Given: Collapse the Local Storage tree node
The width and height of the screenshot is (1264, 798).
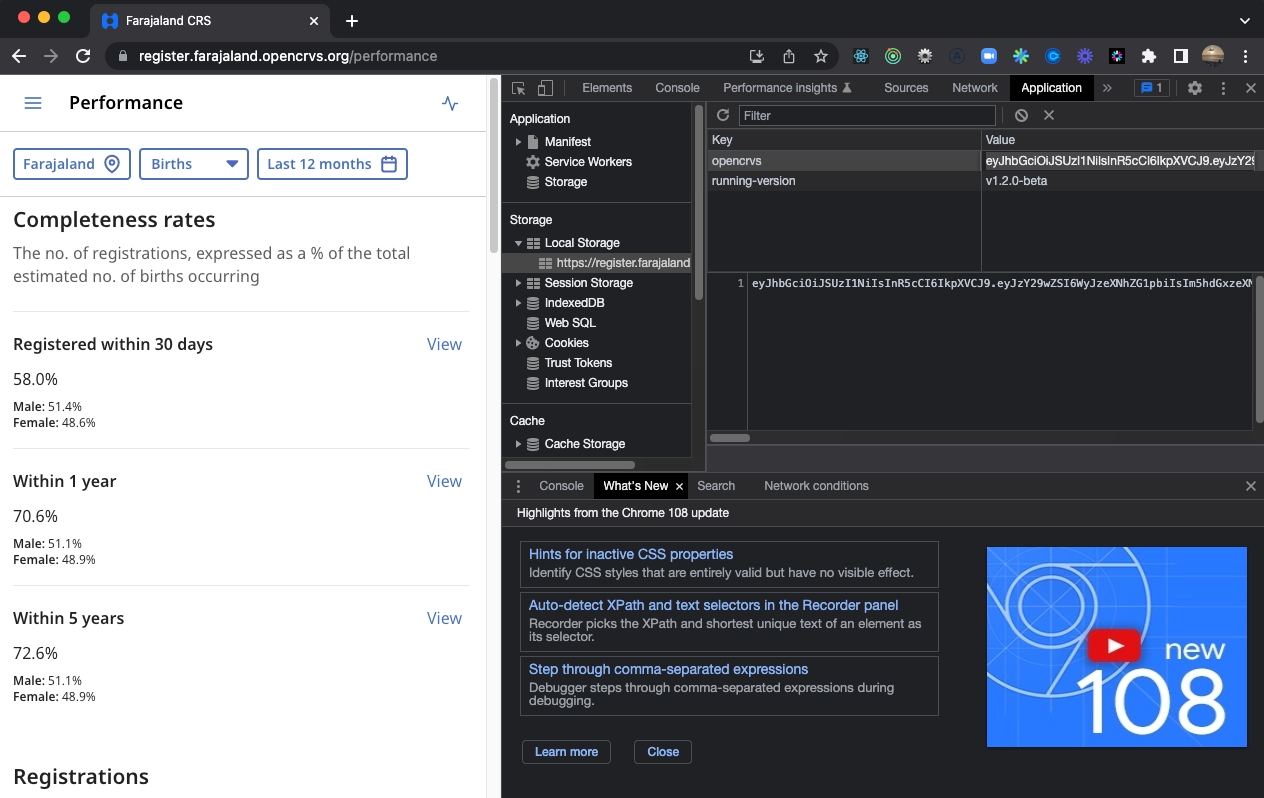Looking at the screenshot, I should (518, 243).
